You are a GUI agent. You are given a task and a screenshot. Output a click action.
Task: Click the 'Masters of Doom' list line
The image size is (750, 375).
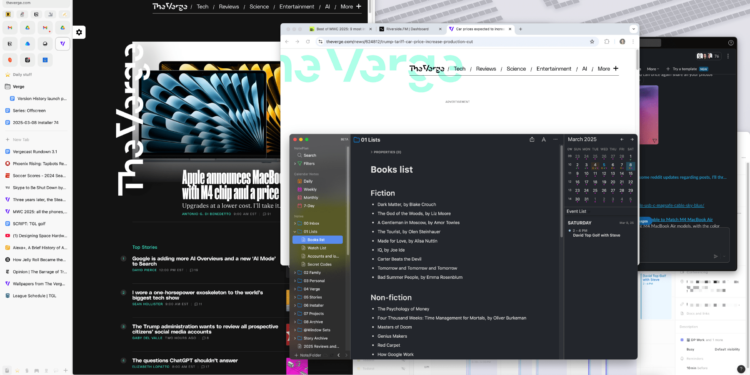point(395,327)
